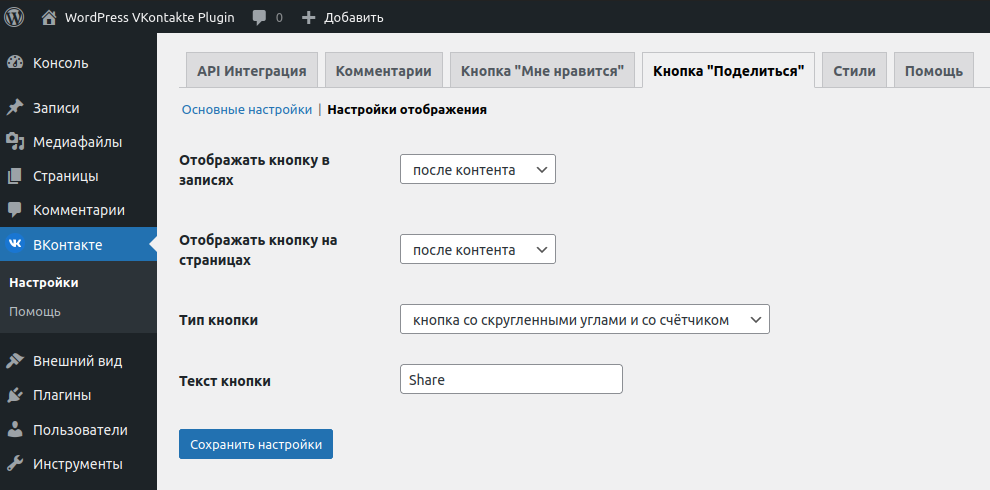Open the Отображать кнопку на страницах dropdown

pyautogui.click(x=478, y=249)
